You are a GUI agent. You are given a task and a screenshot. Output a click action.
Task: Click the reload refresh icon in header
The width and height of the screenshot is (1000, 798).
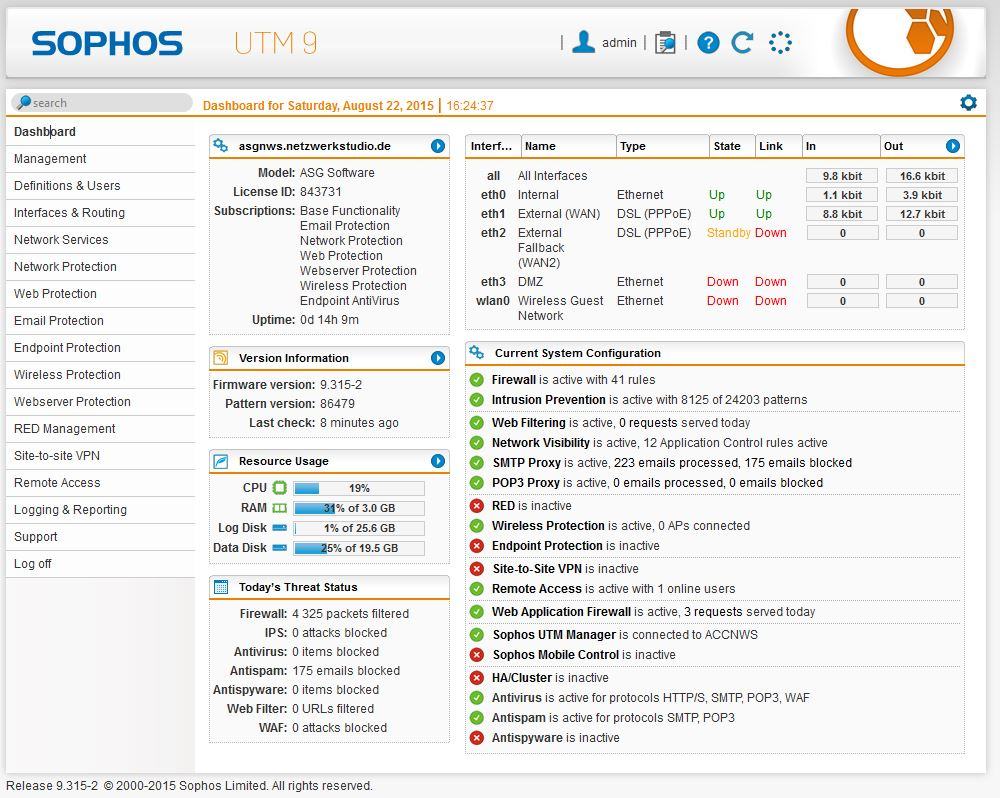click(x=742, y=43)
